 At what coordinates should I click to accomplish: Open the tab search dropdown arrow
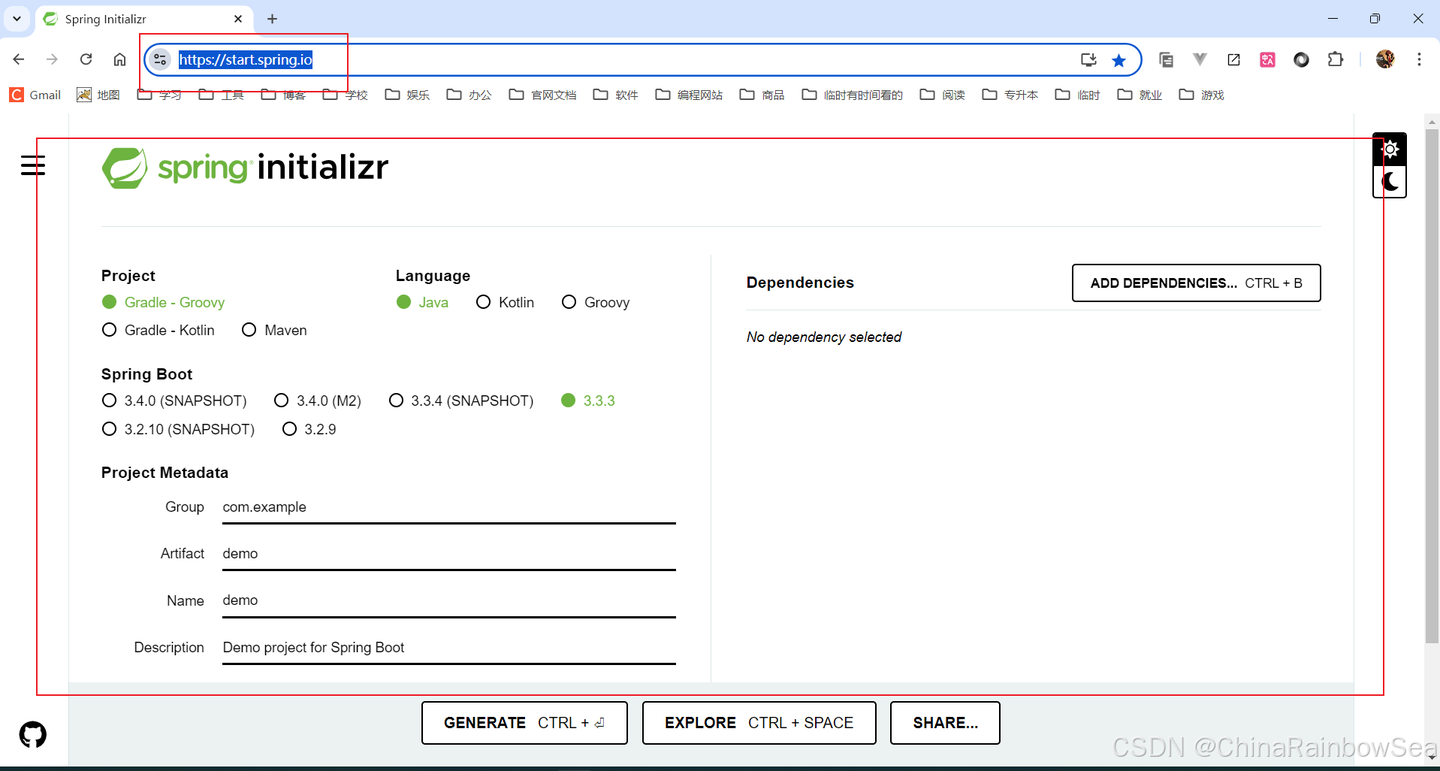[x=17, y=19]
